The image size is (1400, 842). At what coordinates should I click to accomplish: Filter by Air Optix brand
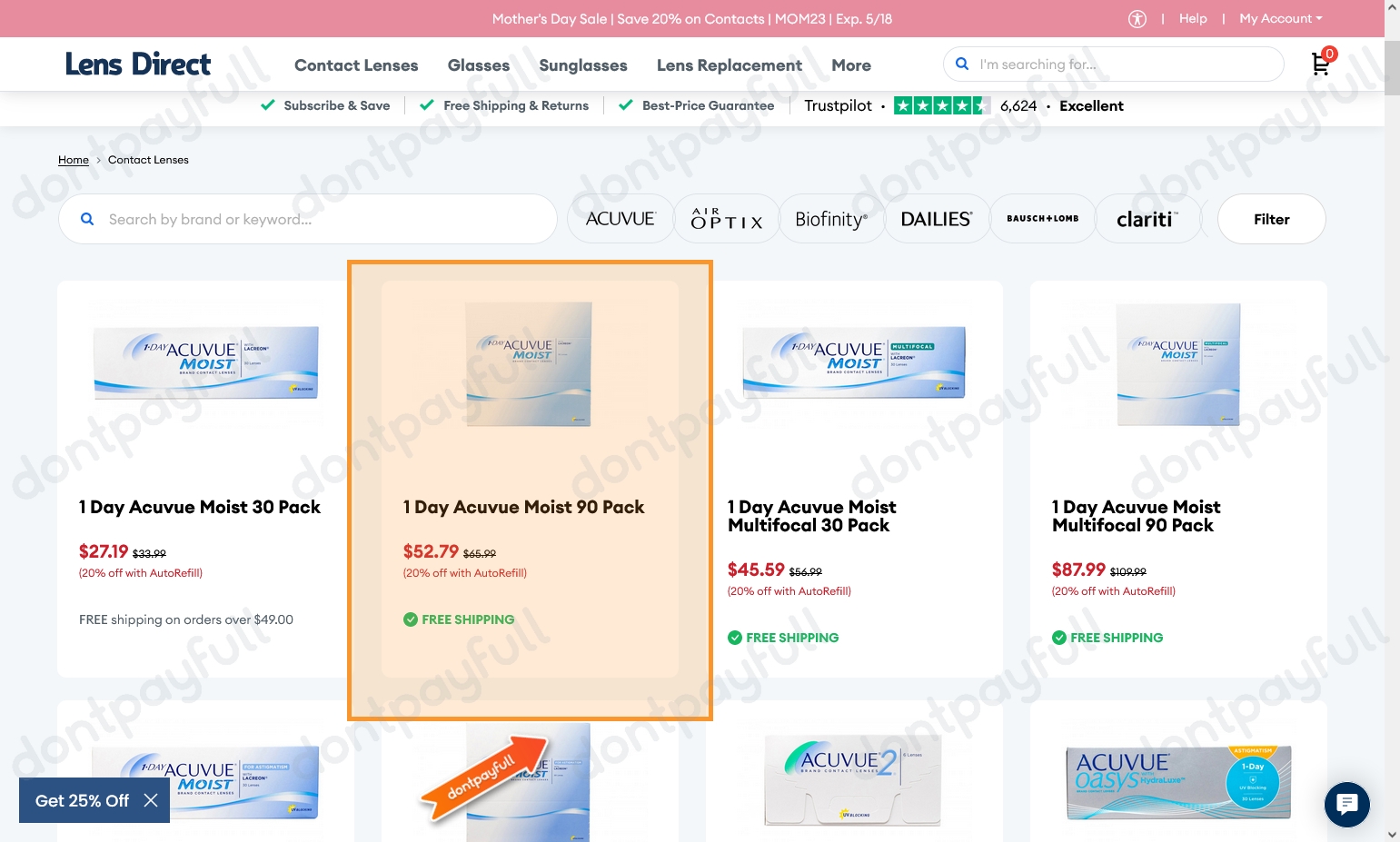[727, 219]
